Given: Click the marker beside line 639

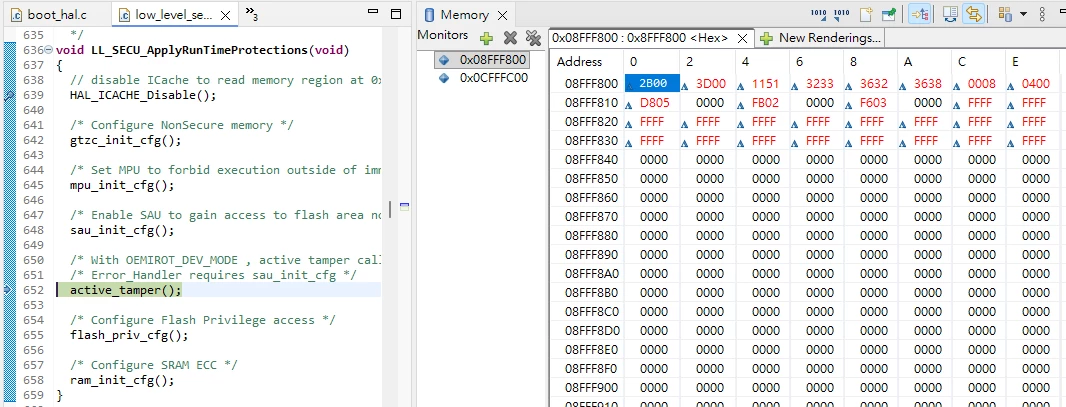Looking at the screenshot, I should point(7,95).
